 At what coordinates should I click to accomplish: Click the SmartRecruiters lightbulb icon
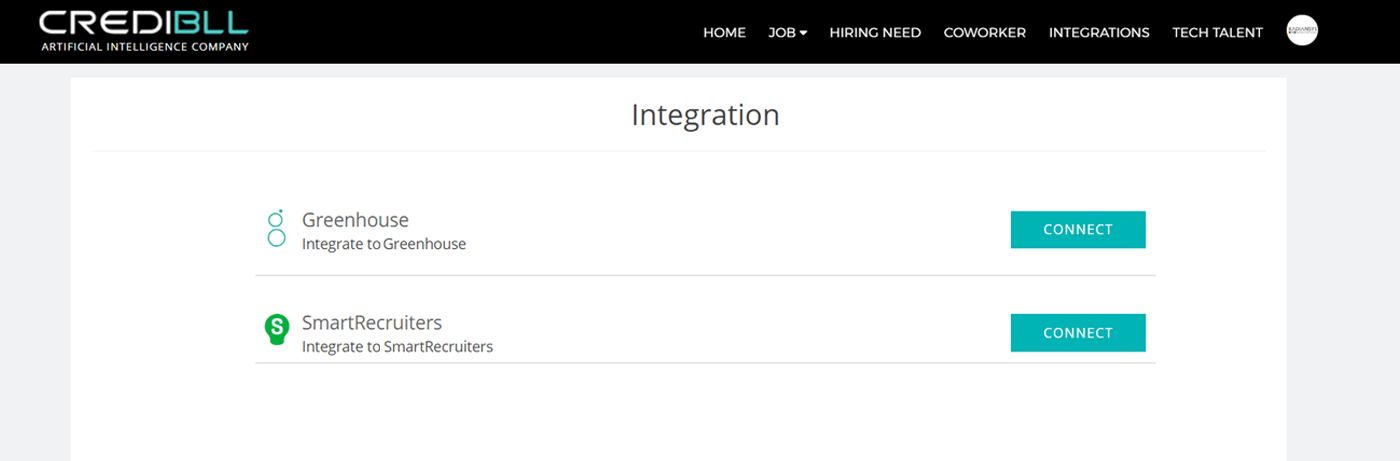[276, 330]
